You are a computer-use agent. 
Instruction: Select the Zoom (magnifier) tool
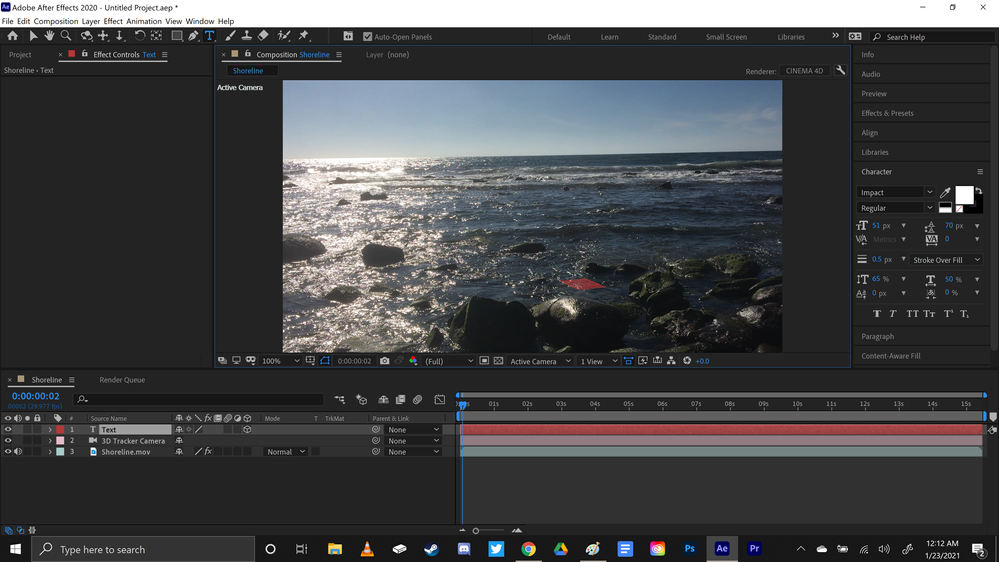pyautogui.click(x=66, y=36)
